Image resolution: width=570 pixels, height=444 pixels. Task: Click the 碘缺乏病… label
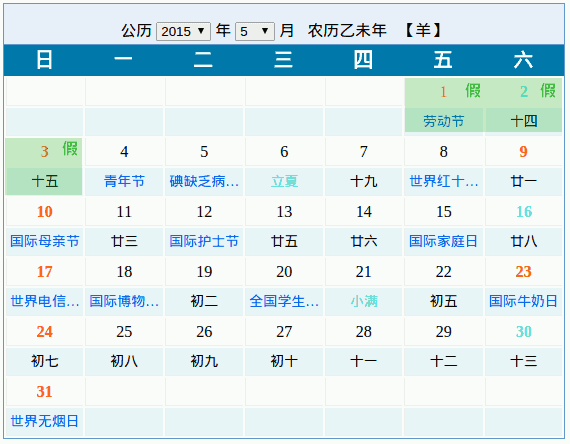coord(204,181)
